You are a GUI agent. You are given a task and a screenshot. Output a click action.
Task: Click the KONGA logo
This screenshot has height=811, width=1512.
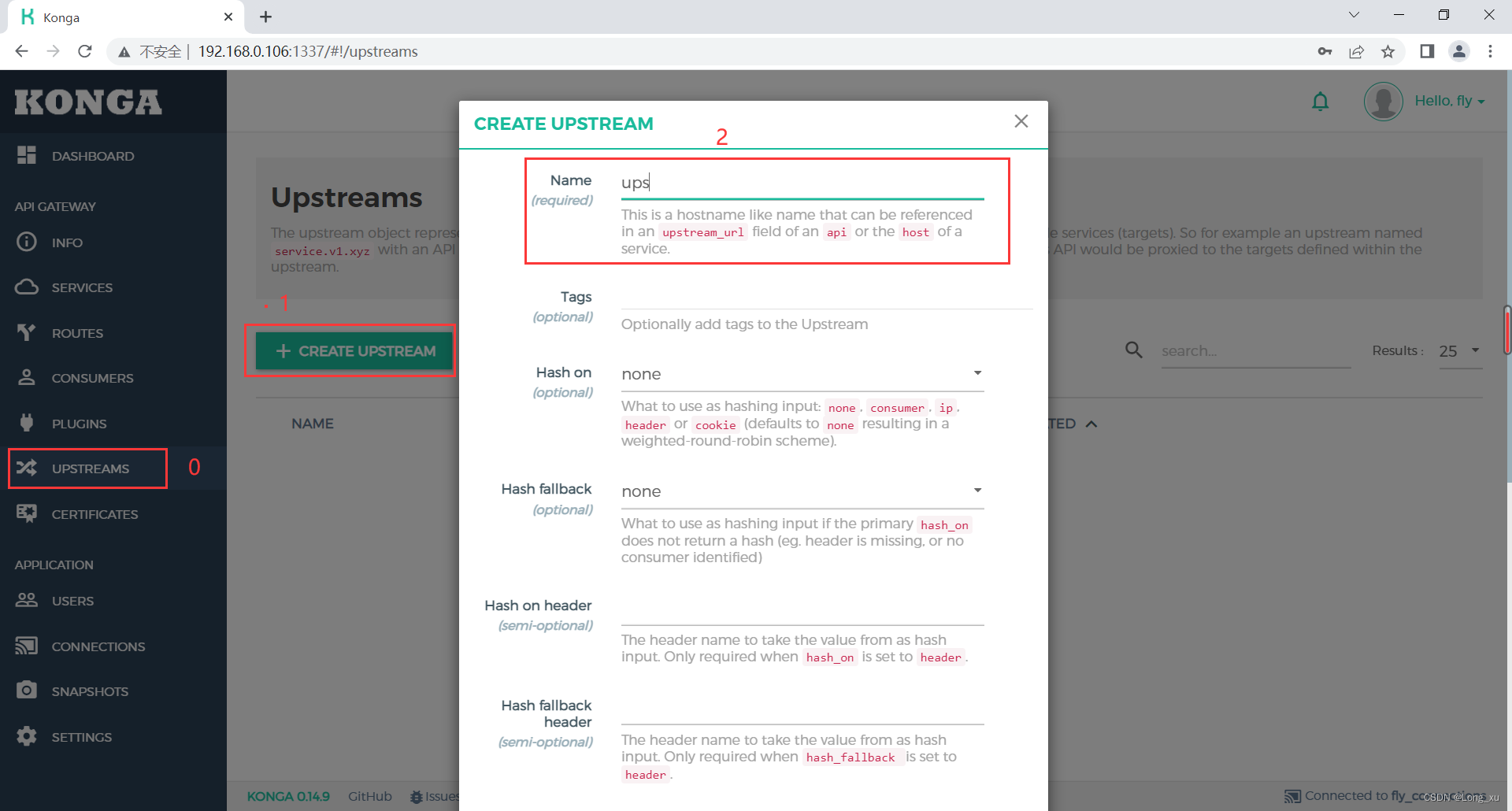pos(88,102)
